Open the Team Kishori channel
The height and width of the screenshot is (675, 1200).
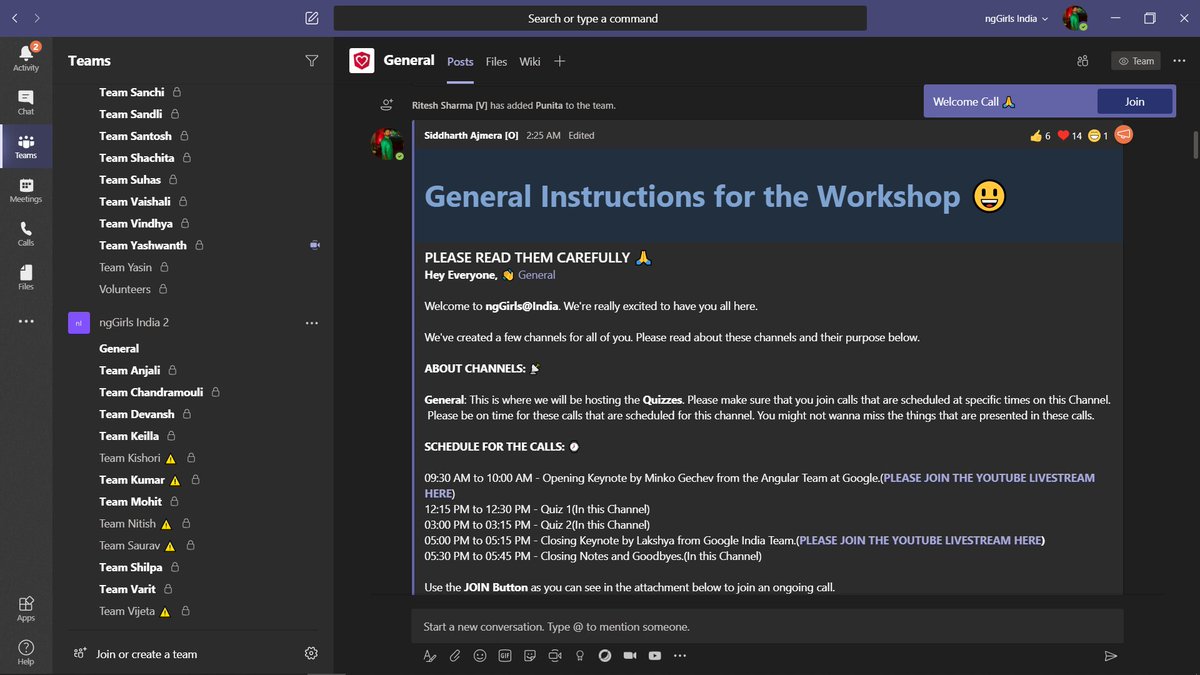pyautogui.click(x=129, y=458)
